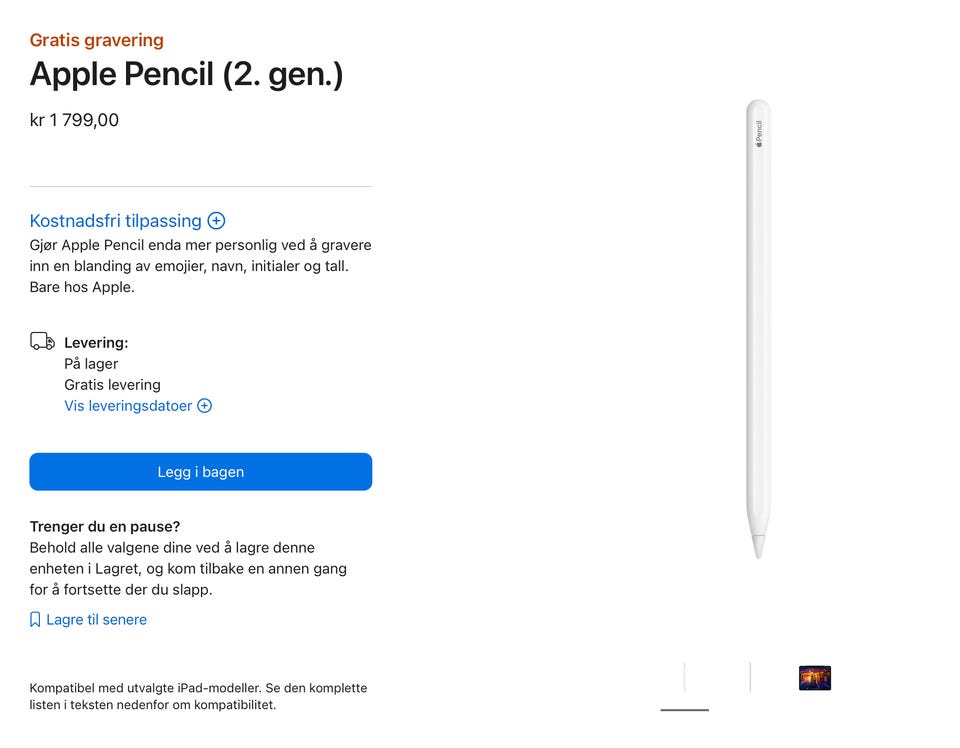Image resolution: width=960 pixels, height=748 pixels.
Task: Click the Trenger du en pause? heading
Action: 105,527
